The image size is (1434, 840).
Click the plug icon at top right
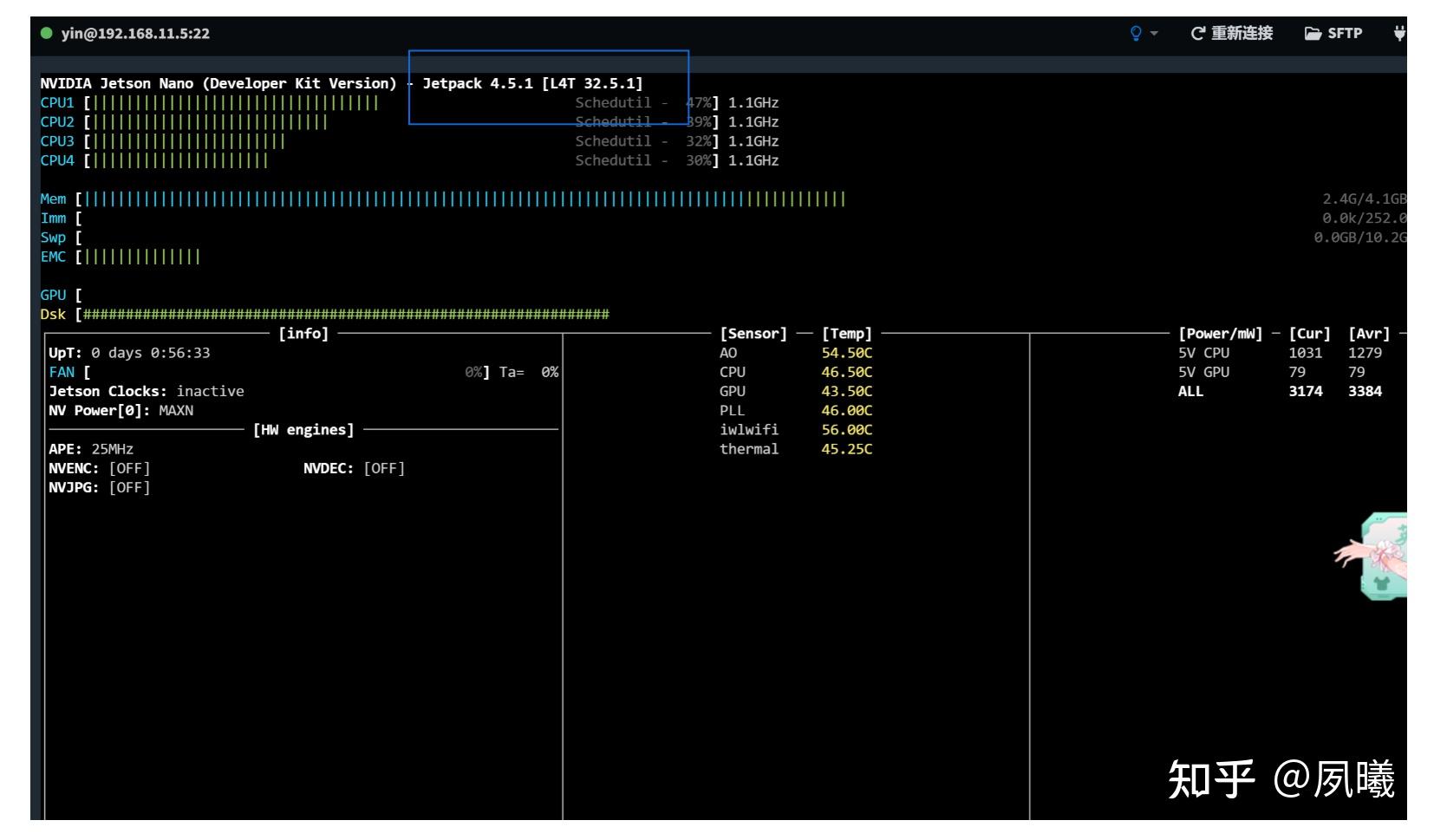tap(1399, 33)
